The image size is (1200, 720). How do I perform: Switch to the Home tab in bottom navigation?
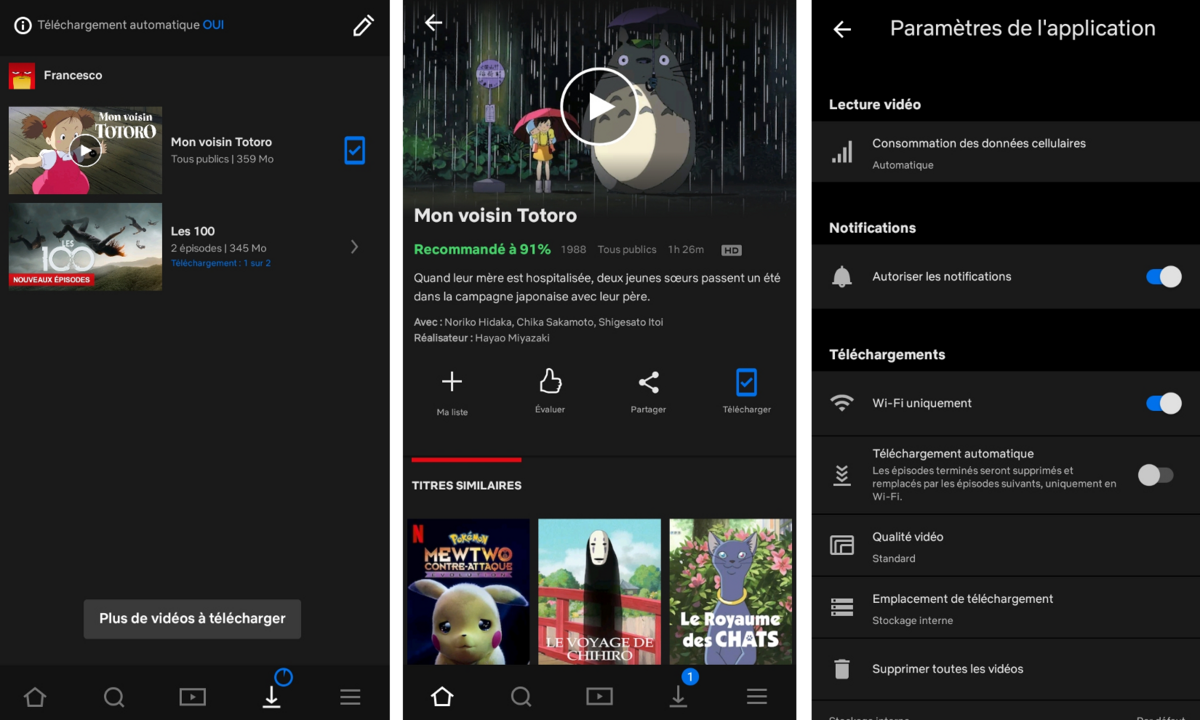coord(35,696)
